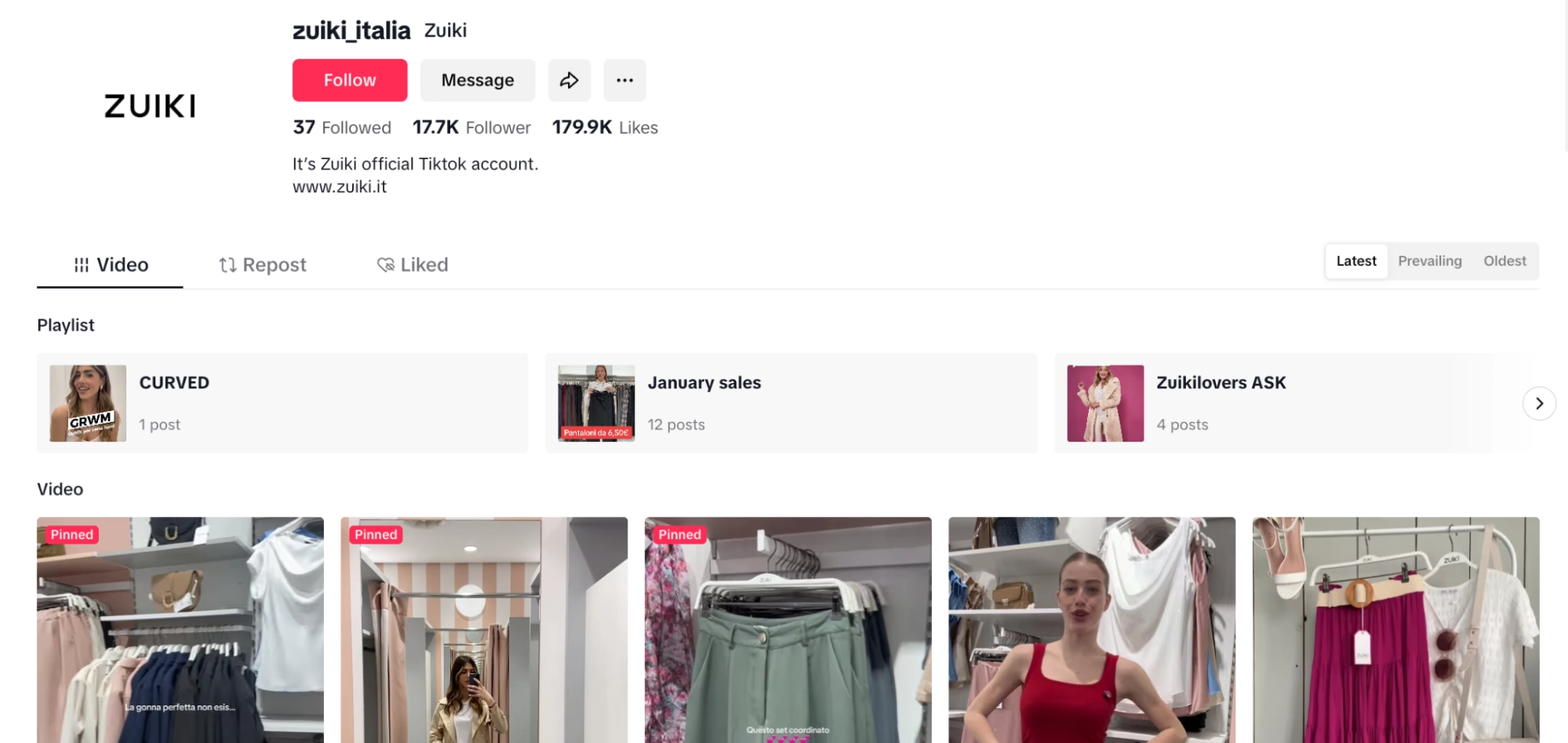Click the ZUIKI profile logo
Image resolution: width=1568 pixels, height=743 pixels.
[x=150, y=106]
